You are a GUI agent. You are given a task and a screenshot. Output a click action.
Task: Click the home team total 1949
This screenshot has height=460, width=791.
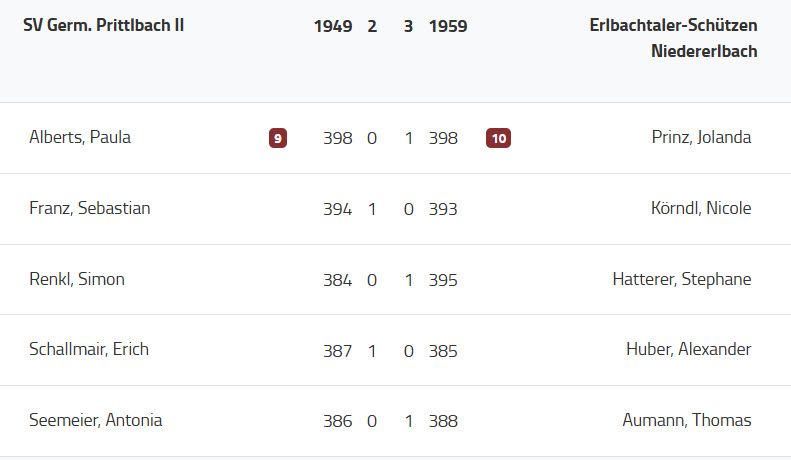coord(333,26)
